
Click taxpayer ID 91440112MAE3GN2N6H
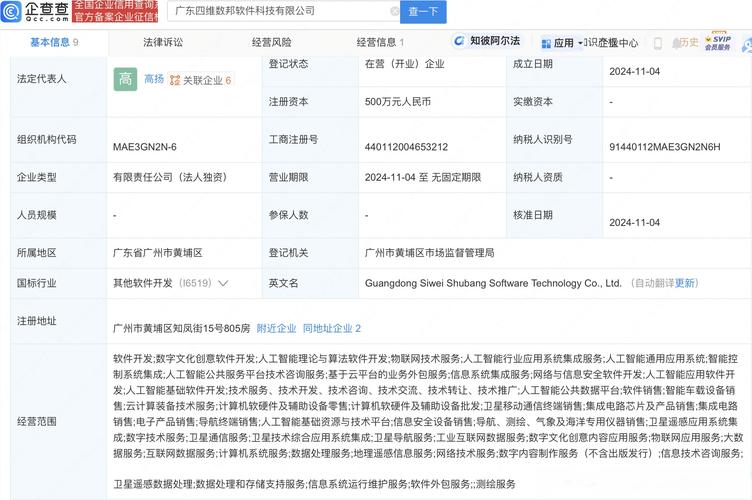click(665, 147)
